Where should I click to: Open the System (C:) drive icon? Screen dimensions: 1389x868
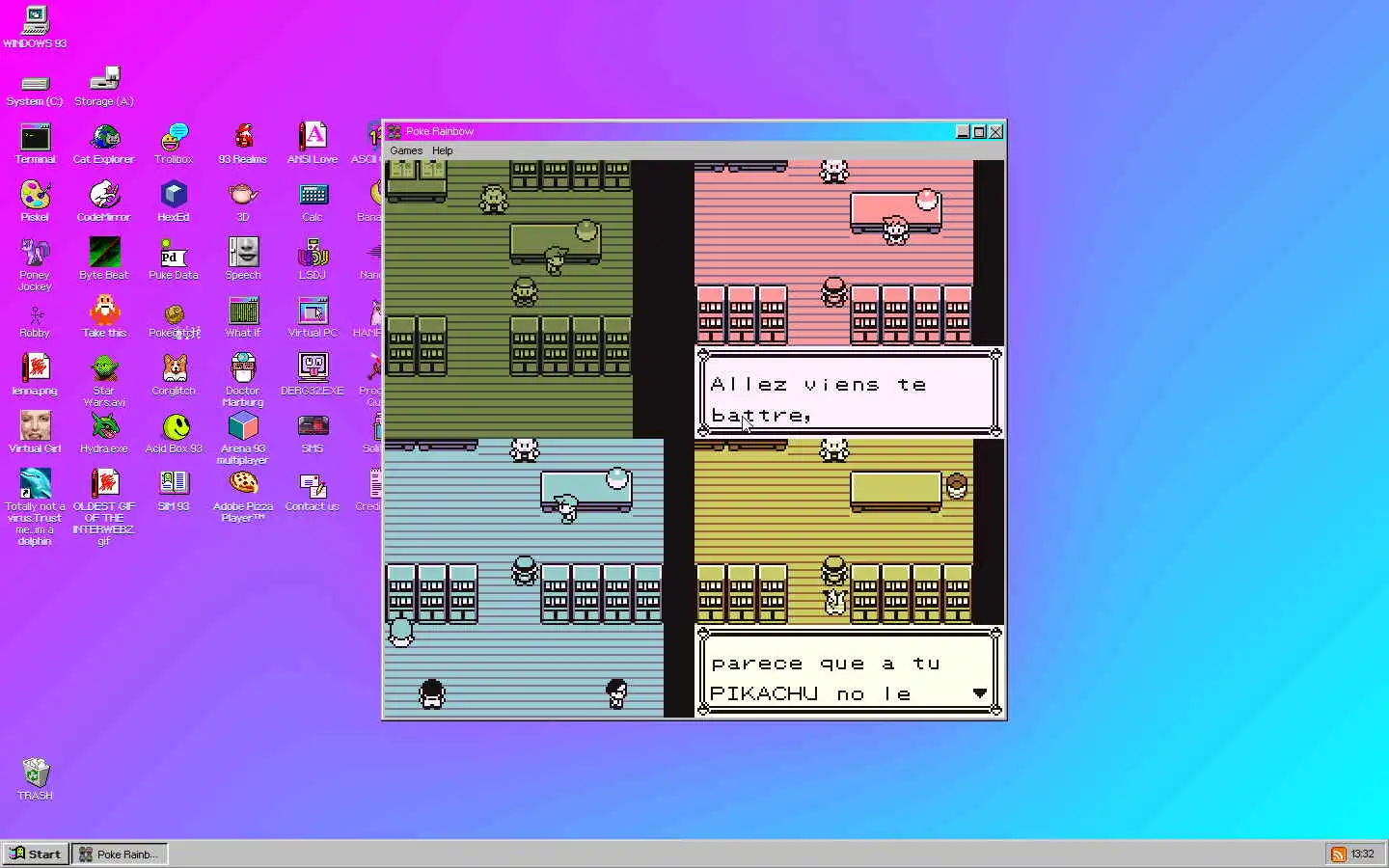[x=35, y=89]
